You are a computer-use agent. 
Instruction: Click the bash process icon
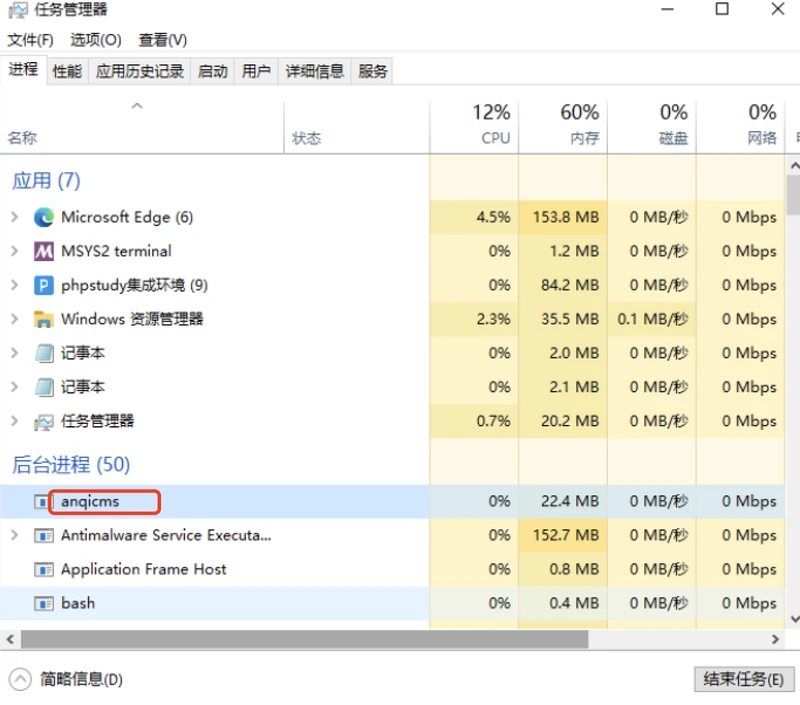(43, 603)
